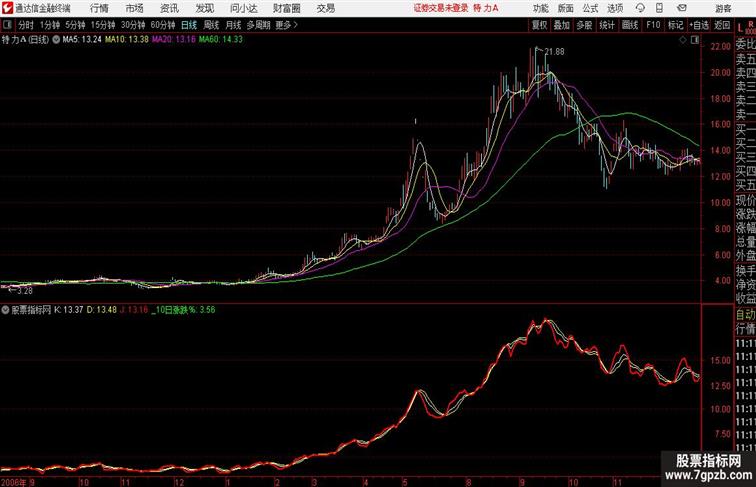
Task: Select the 日线 daily tab
Action: tap(189, 25)
